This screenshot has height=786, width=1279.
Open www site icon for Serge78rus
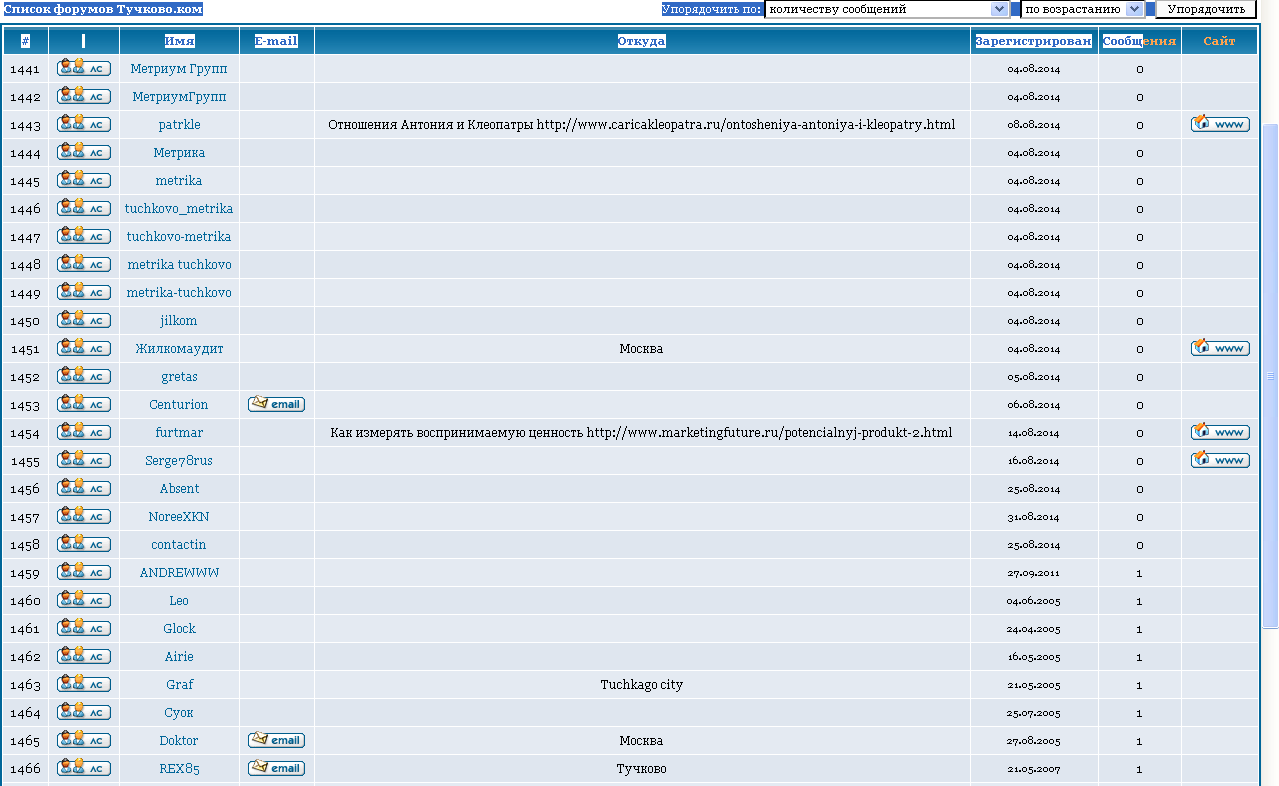[1220, 459]
